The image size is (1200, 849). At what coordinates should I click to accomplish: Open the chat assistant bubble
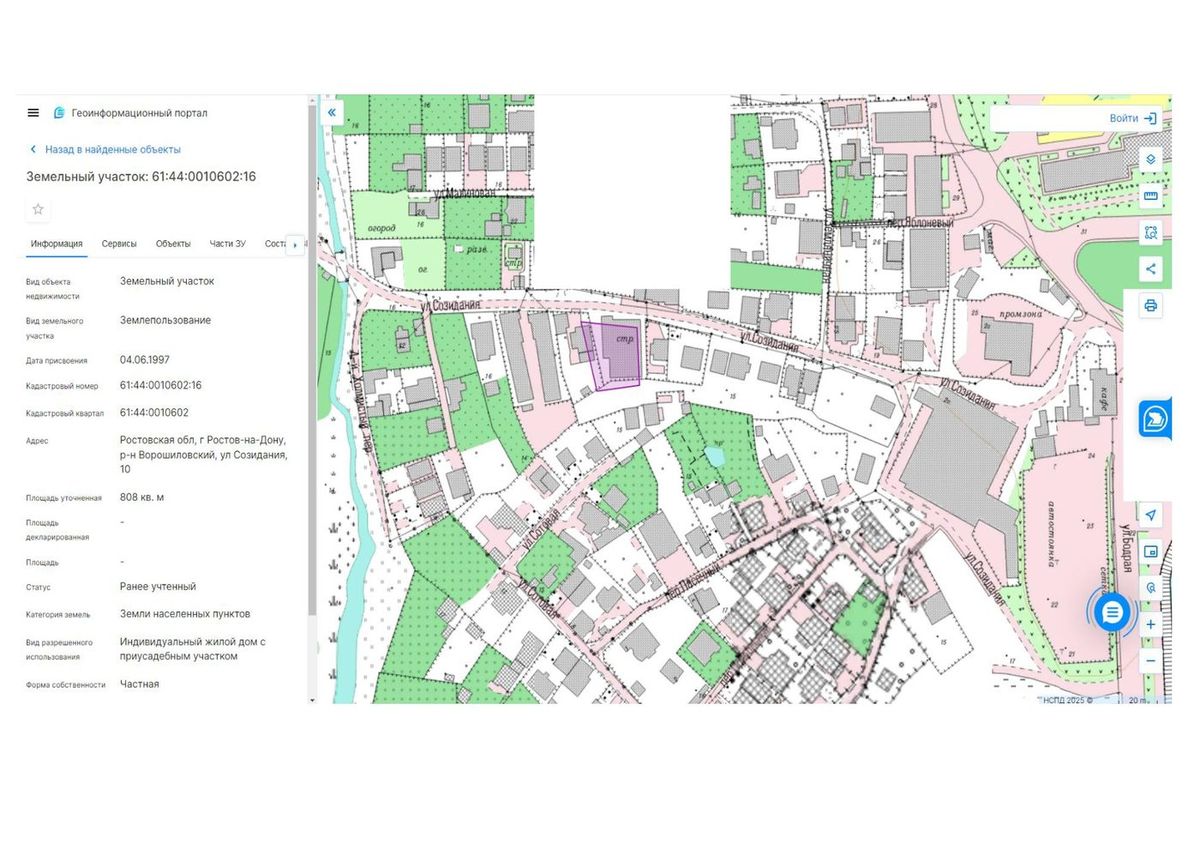click(x=1112, y=611)
